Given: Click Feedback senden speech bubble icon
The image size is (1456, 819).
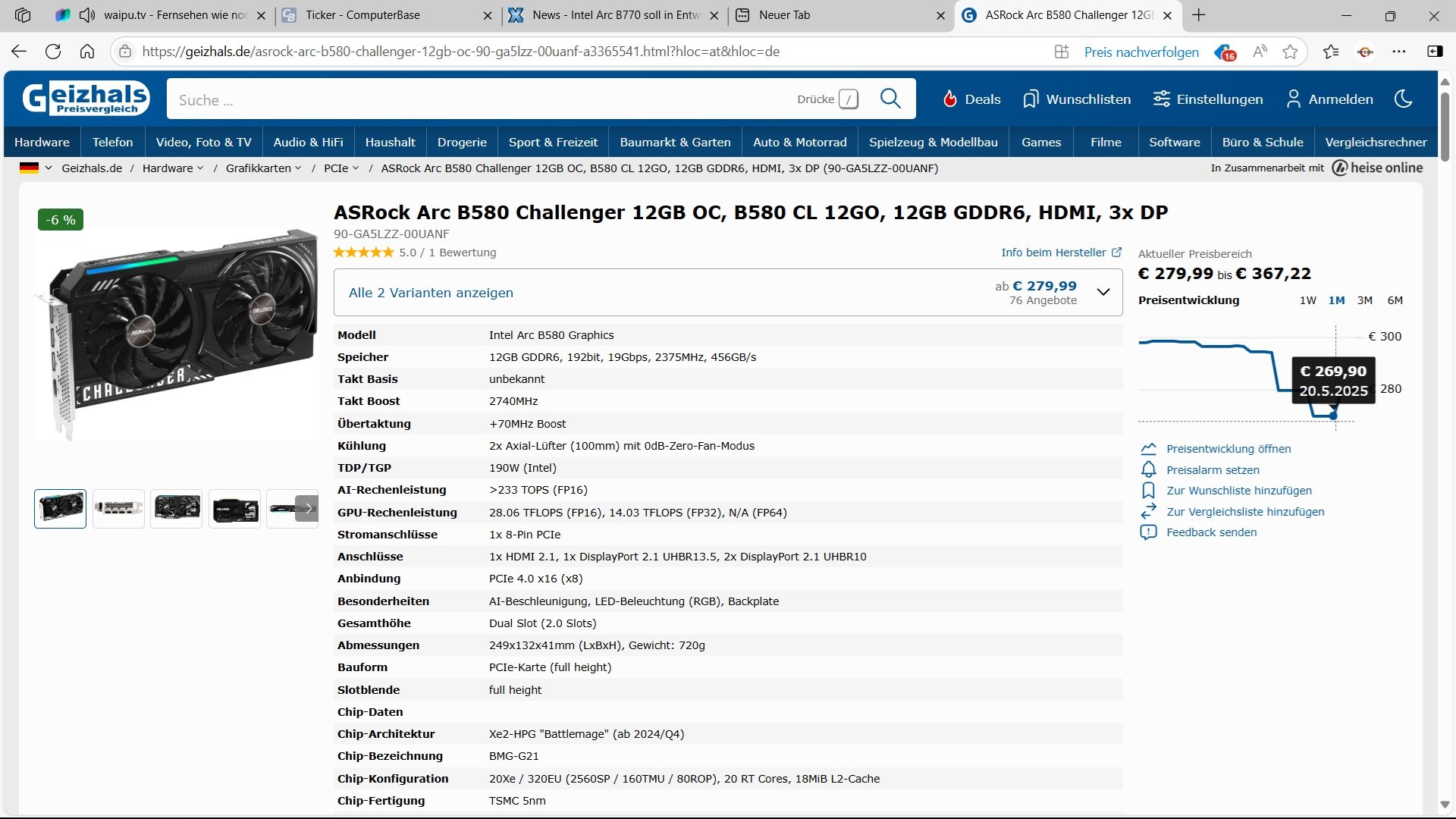Looking at the screenshot, I should coord(1149,532).
